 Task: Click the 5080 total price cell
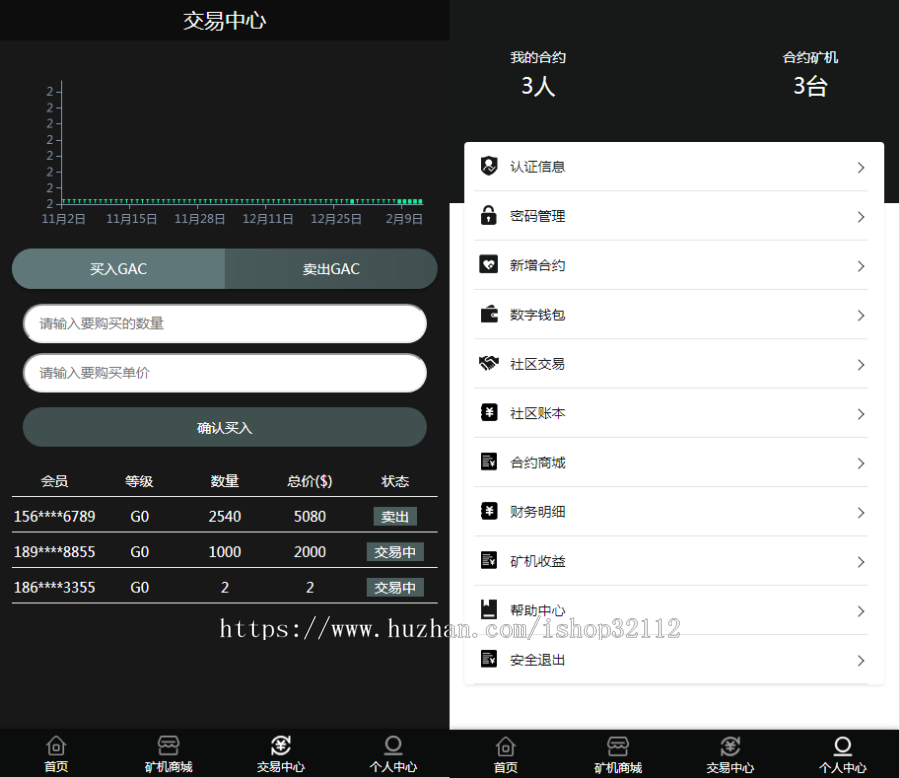[x=310, y=517]
